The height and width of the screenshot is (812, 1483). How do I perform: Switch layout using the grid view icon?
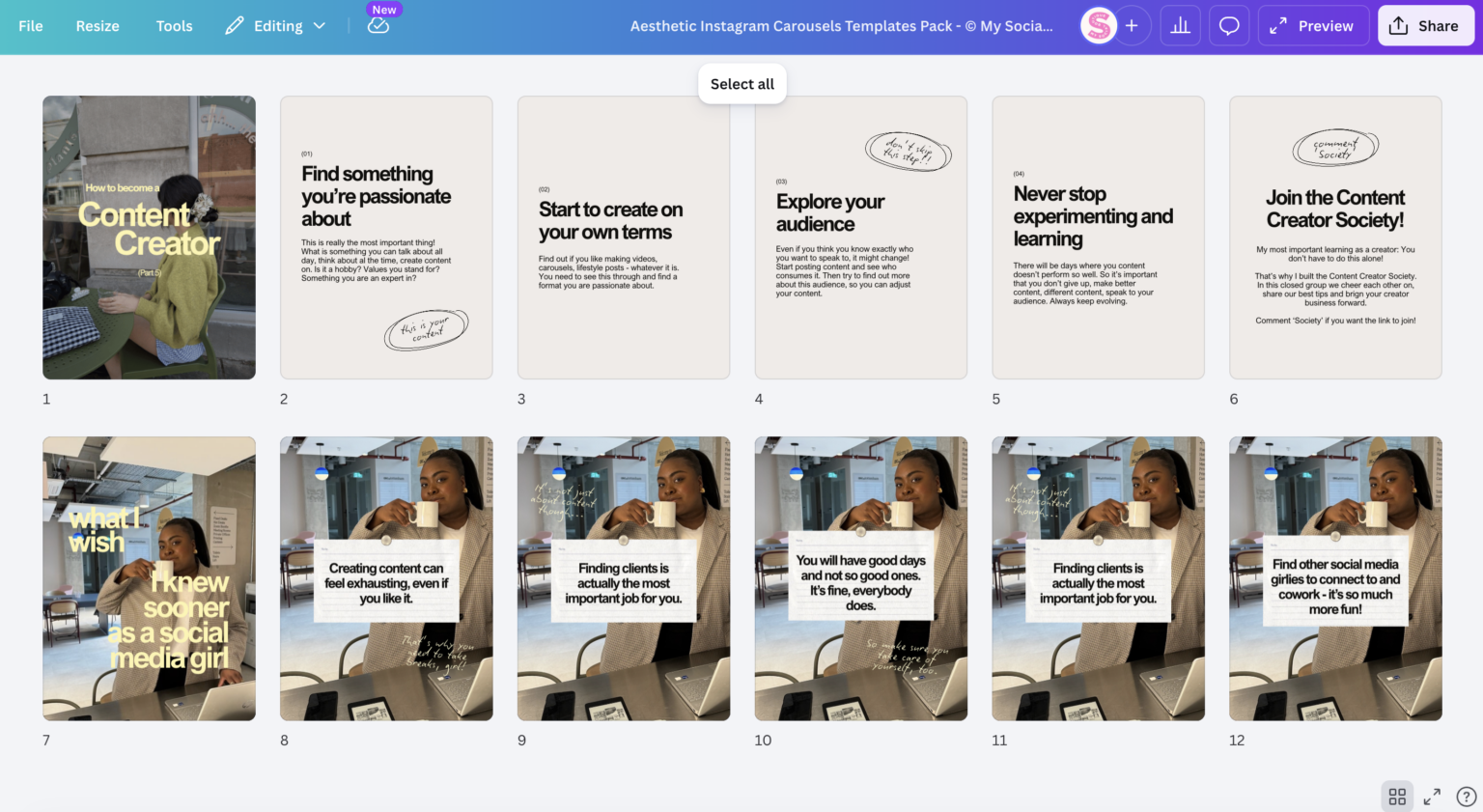[1397, 796]
